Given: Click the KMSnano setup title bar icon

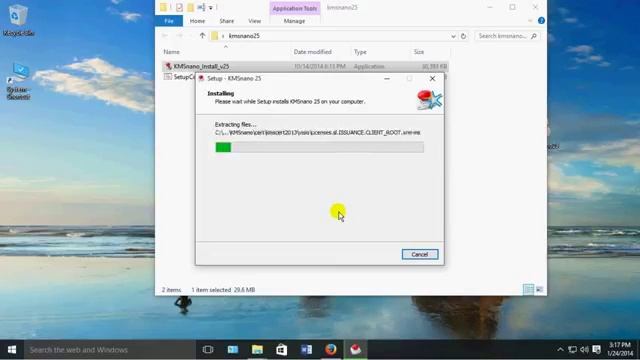Looking at the screenshot, I should pyautogui.click(x=201, y=78).
